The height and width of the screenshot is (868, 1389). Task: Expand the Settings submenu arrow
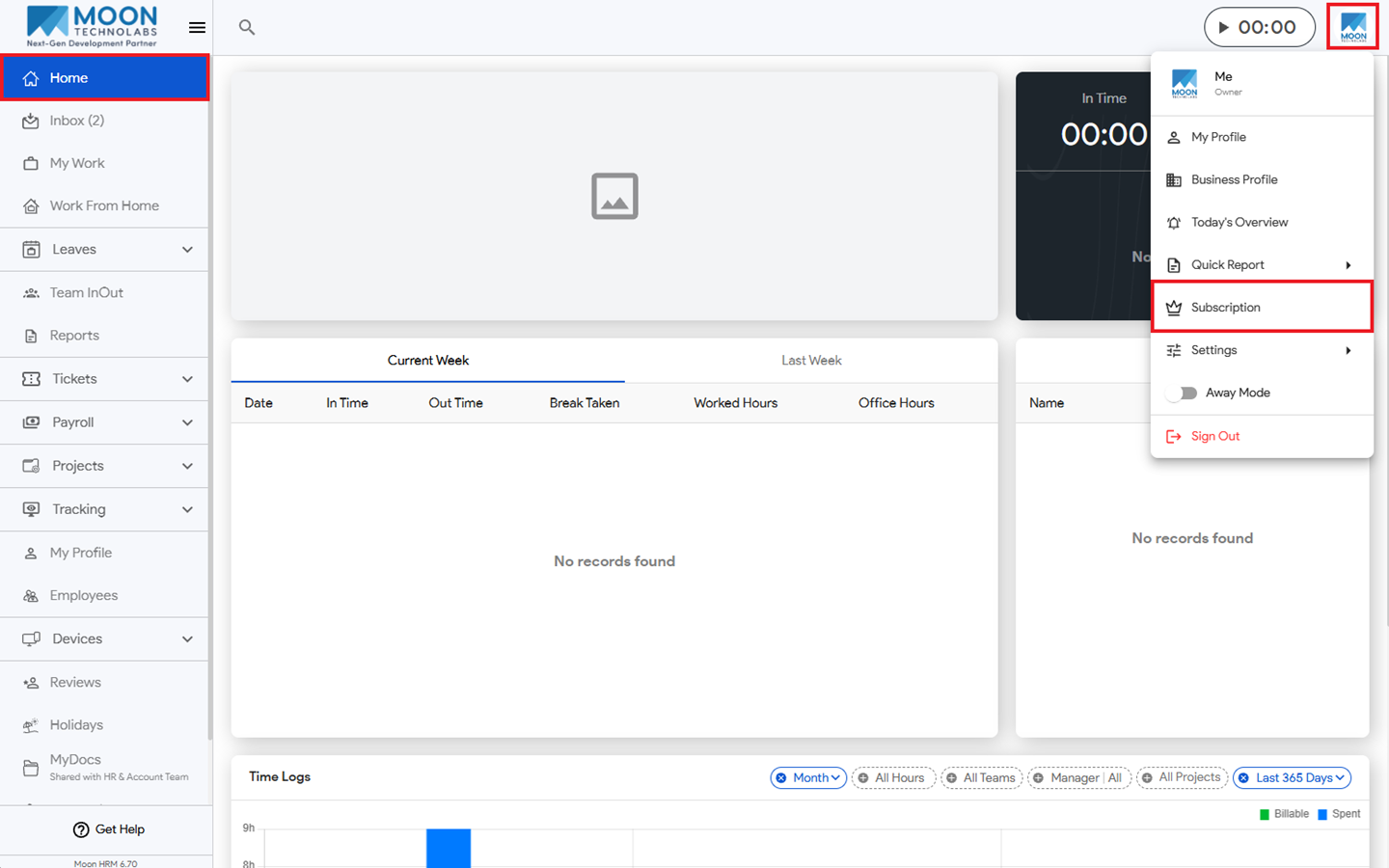1348,350
